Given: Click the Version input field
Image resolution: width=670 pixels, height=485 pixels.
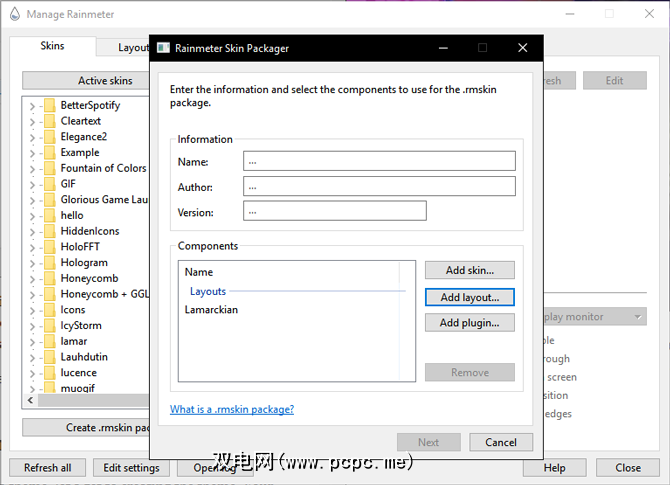Looking at the screenshot, I should coord(335,211).
